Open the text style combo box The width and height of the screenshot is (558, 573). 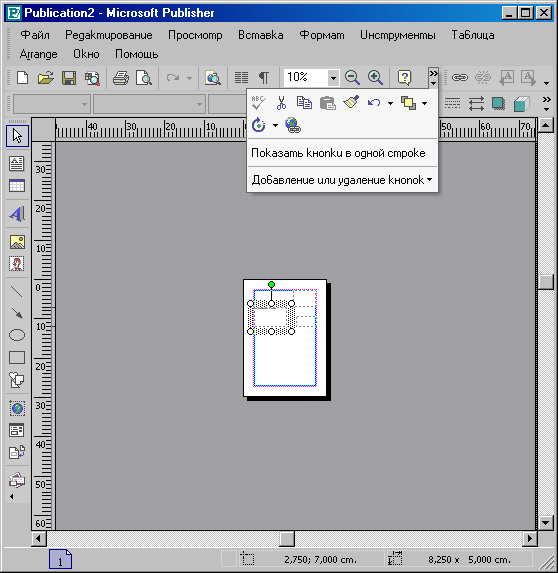pos(52,105)
